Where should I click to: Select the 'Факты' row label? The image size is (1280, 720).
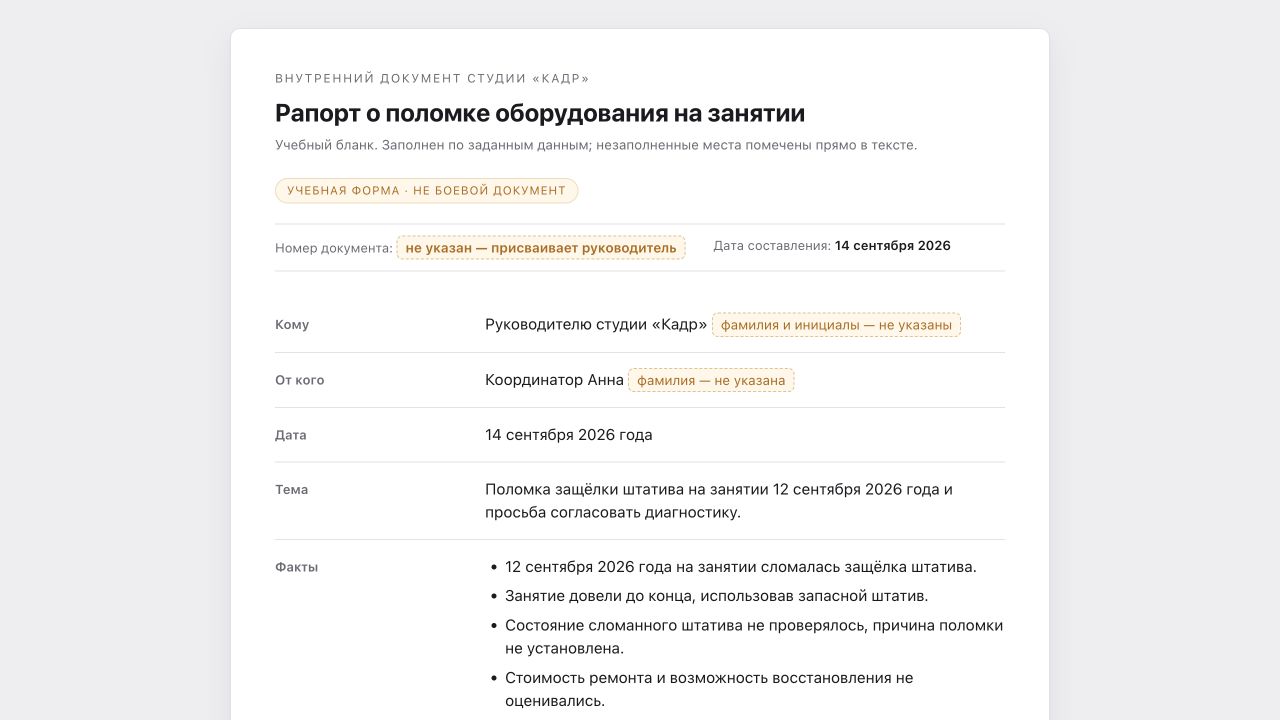[x=297, y=567]
